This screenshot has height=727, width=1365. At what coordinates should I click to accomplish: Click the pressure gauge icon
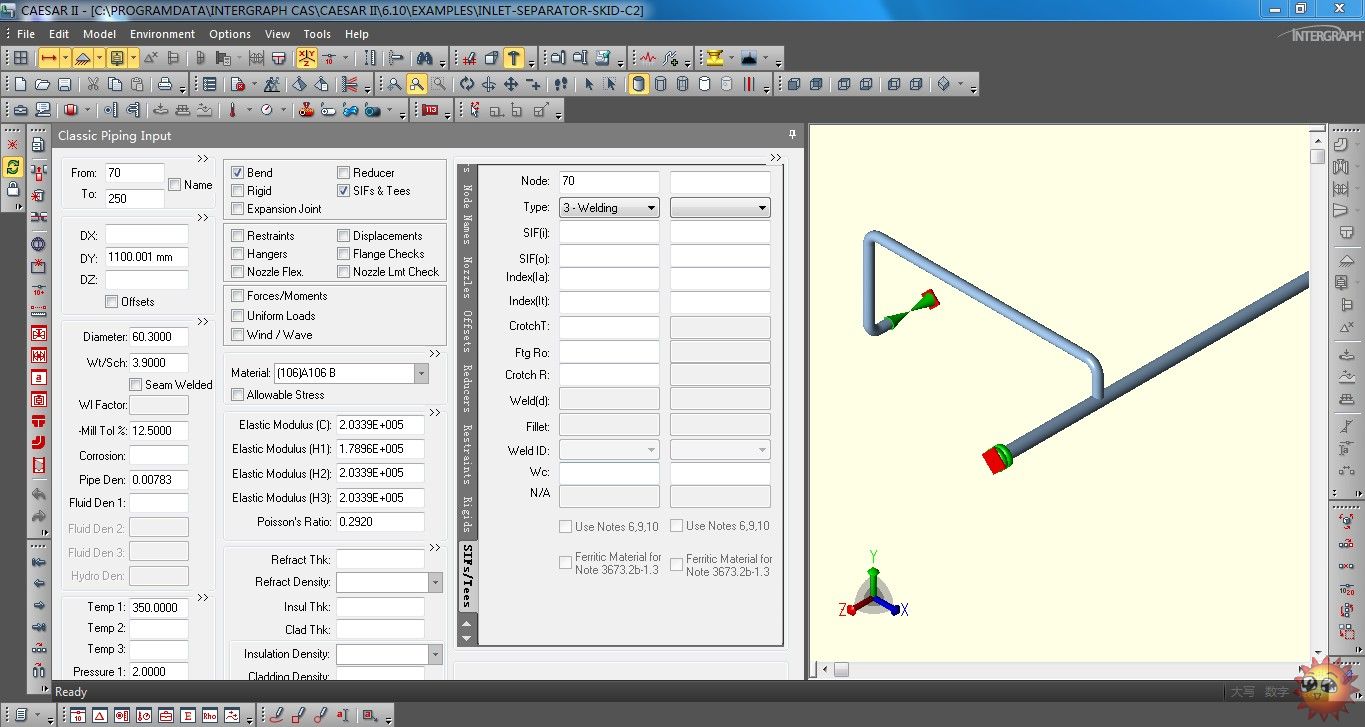tap(267, 110)
